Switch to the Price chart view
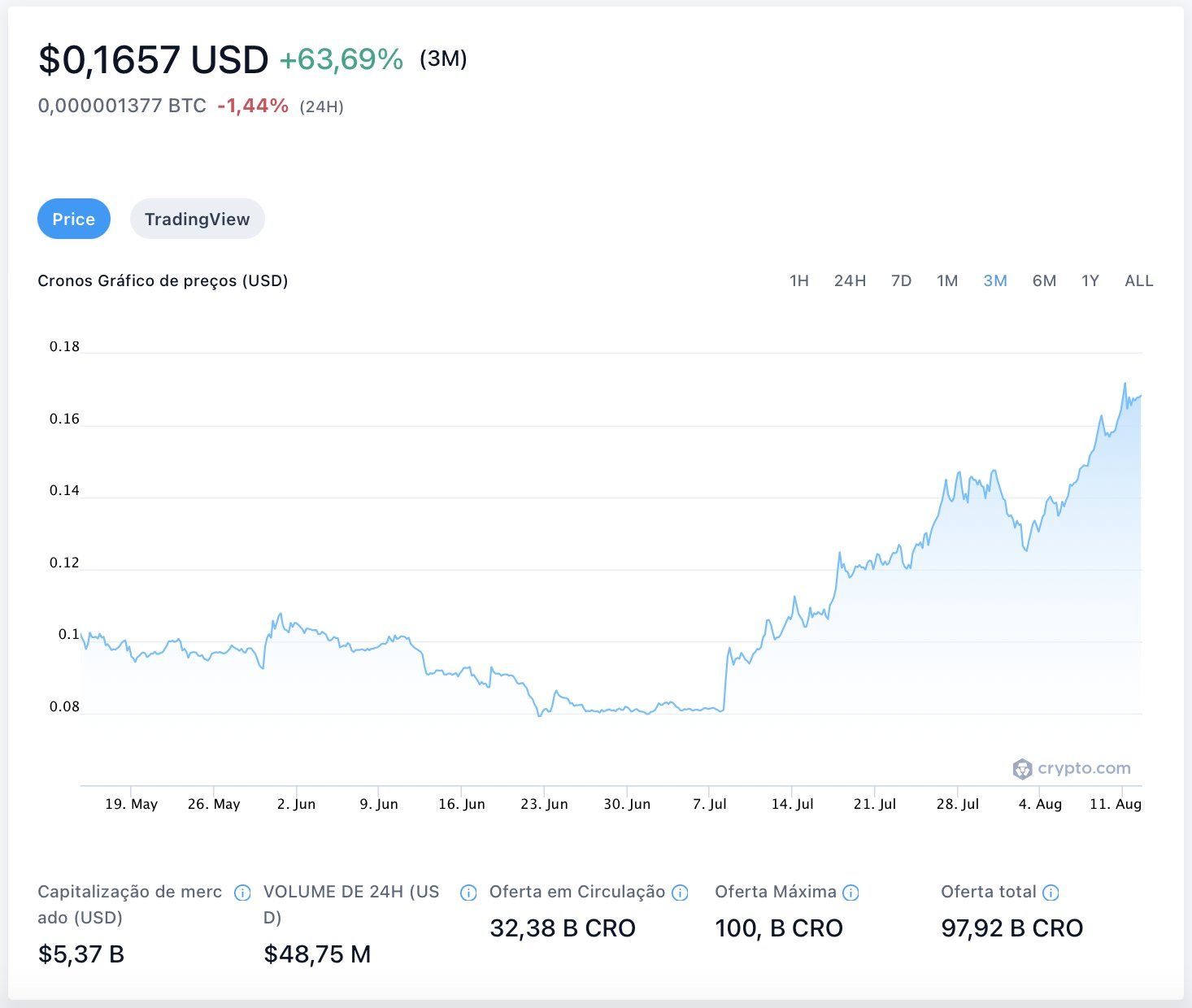This screenshot has width=1192, height=1008. (74, 219)
